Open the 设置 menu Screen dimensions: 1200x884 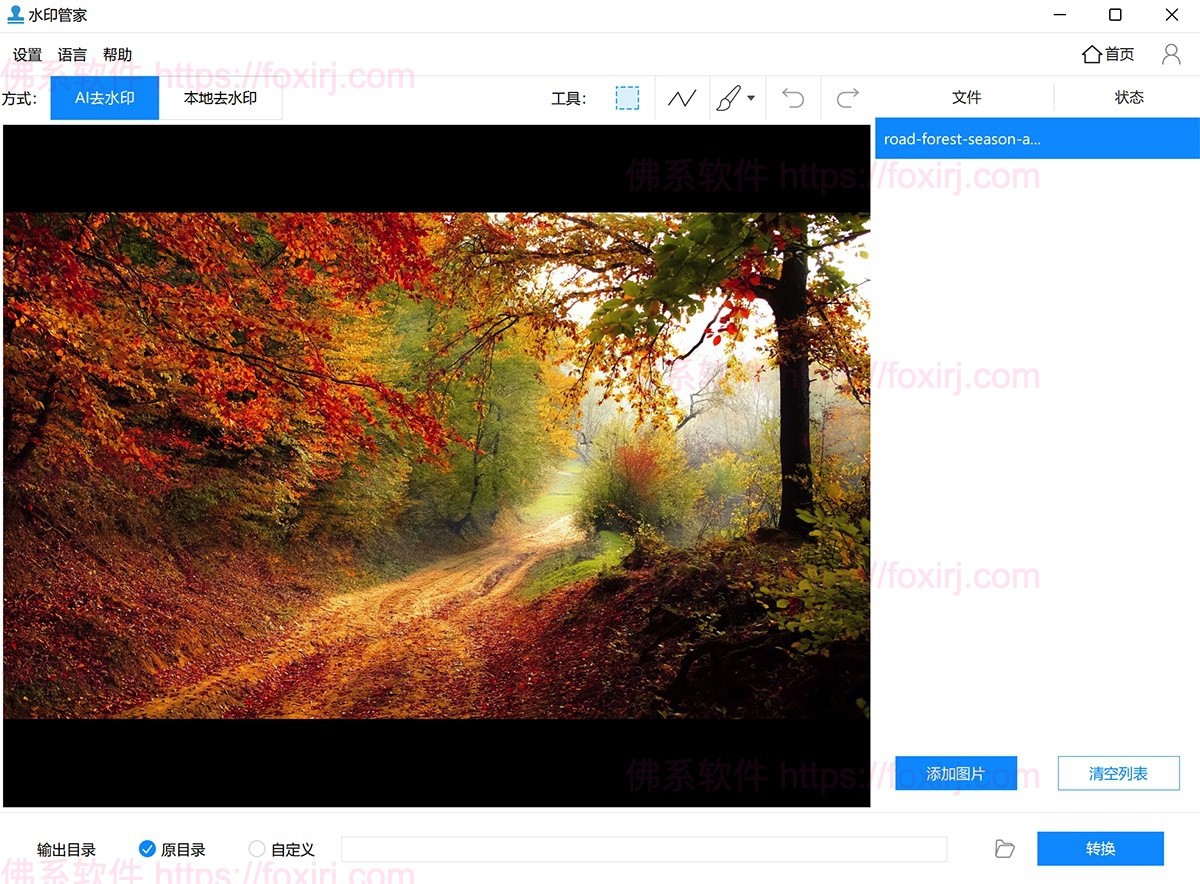(28, 55)
